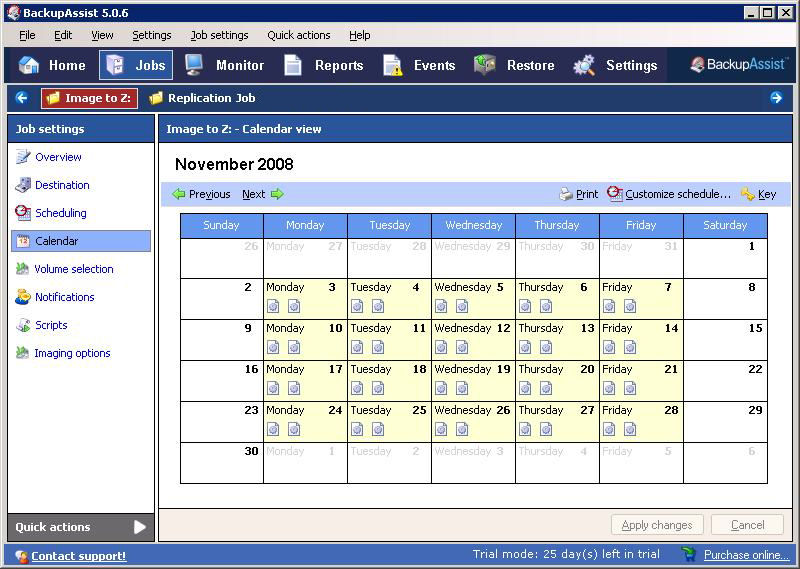Image resolution: width=800 pixels, height=569 pixels.
Task: Select Saturday 1 calendar cell
Action: [x=725, y=258]
